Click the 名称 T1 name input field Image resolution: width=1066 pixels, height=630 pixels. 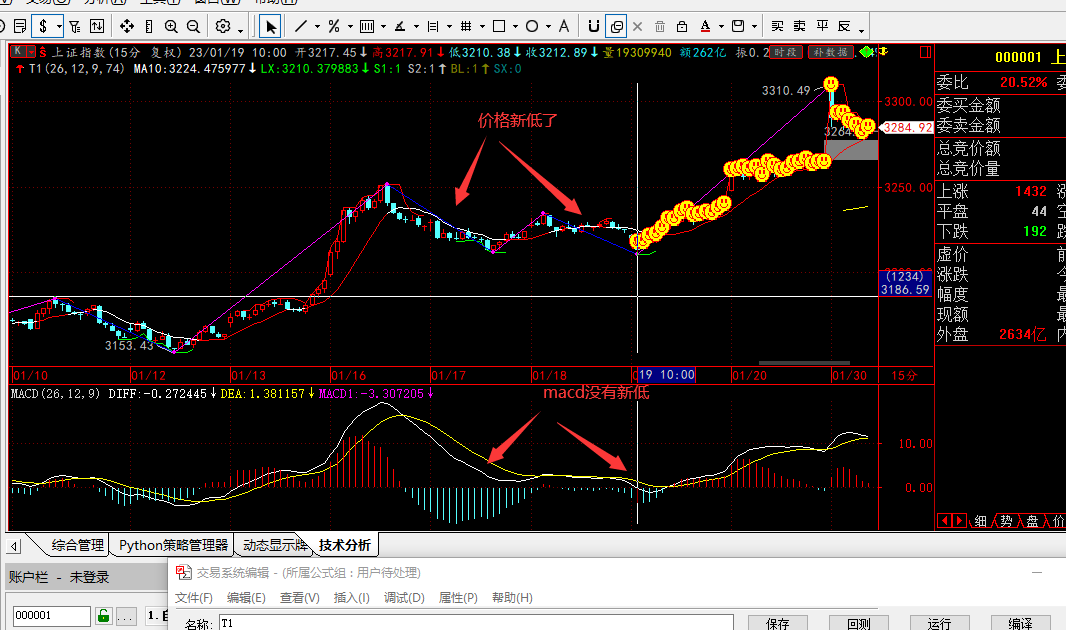coord(476,623)
